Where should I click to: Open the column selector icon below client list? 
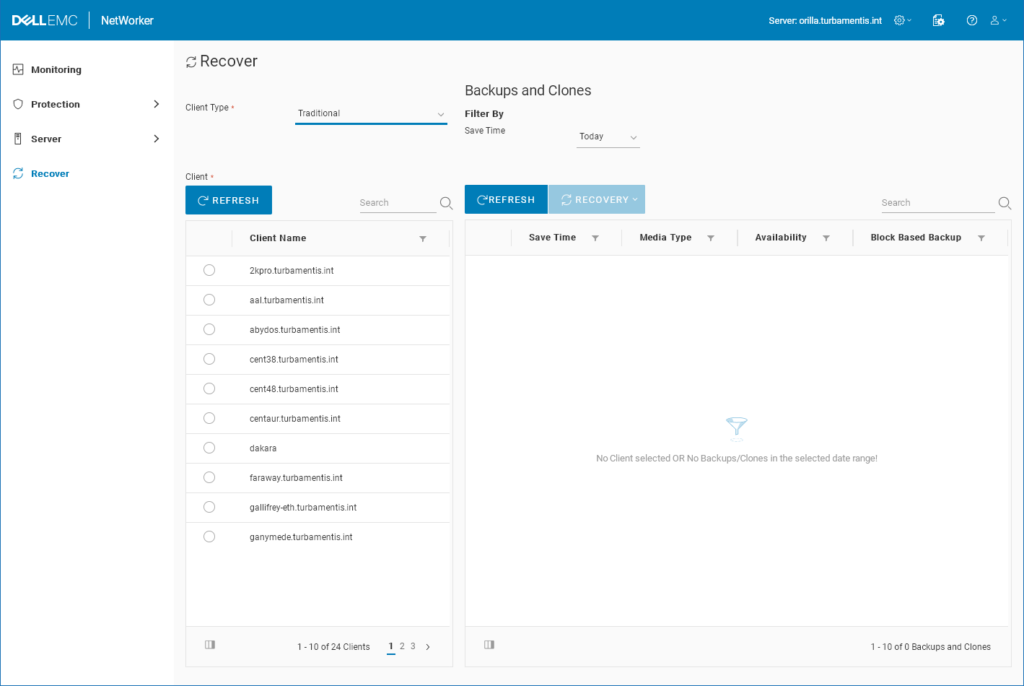click(x=209, y=645)
